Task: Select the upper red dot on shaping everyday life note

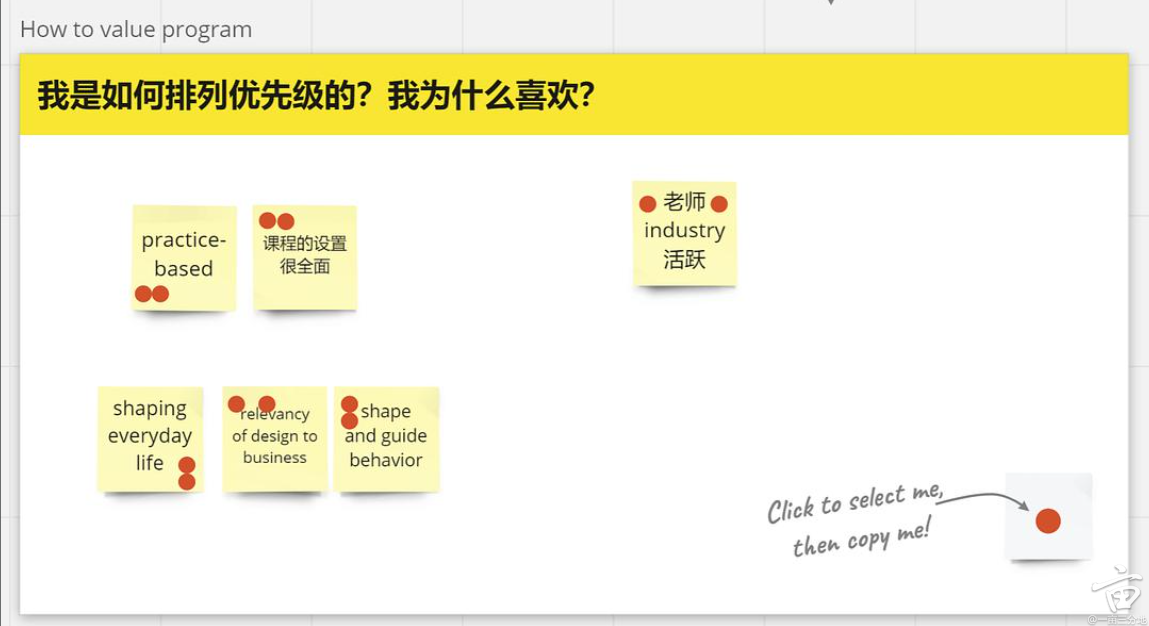Action: (187, 465)
